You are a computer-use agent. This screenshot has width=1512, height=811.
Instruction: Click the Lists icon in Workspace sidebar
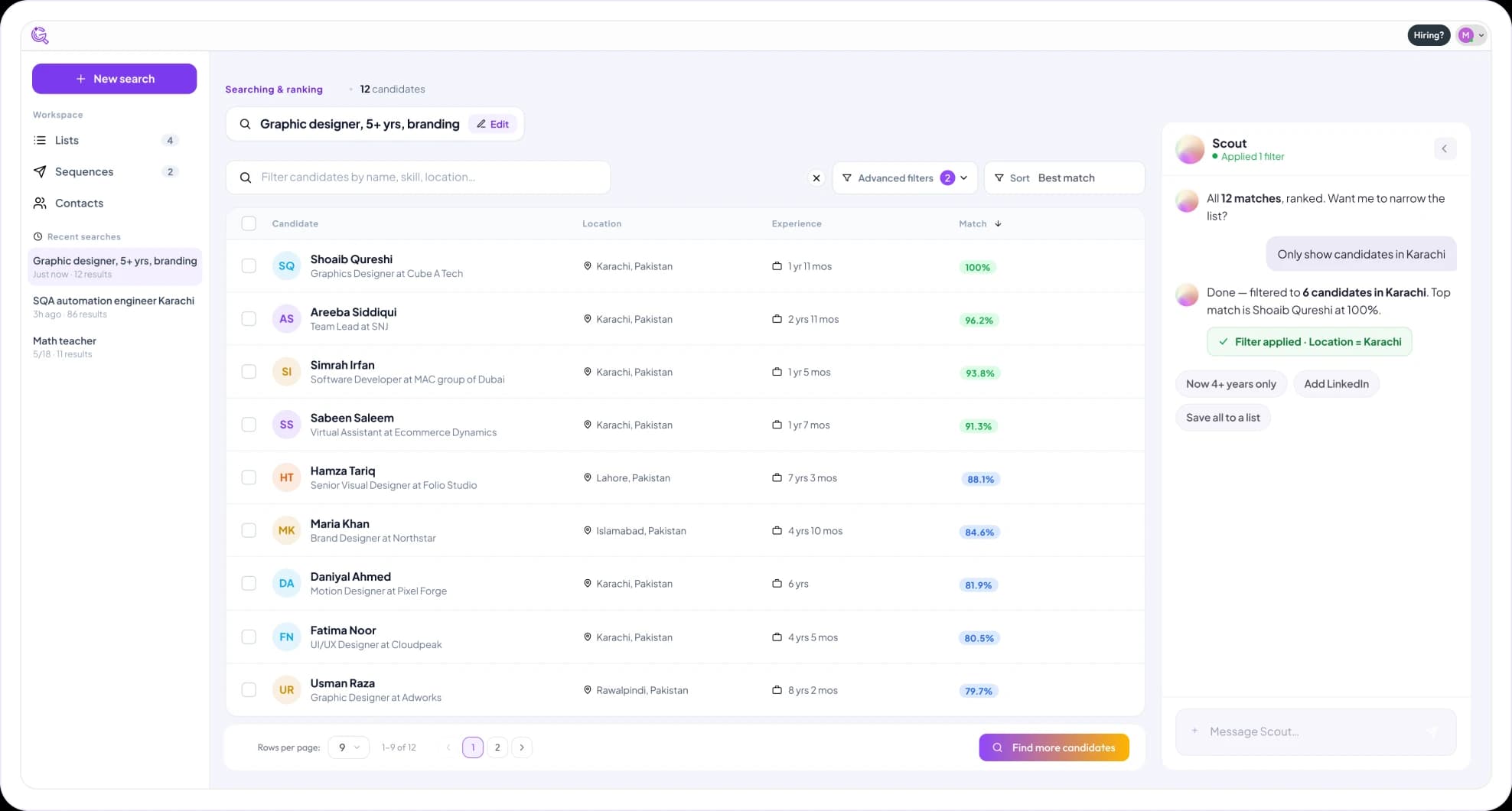click(x=40, y=140)
